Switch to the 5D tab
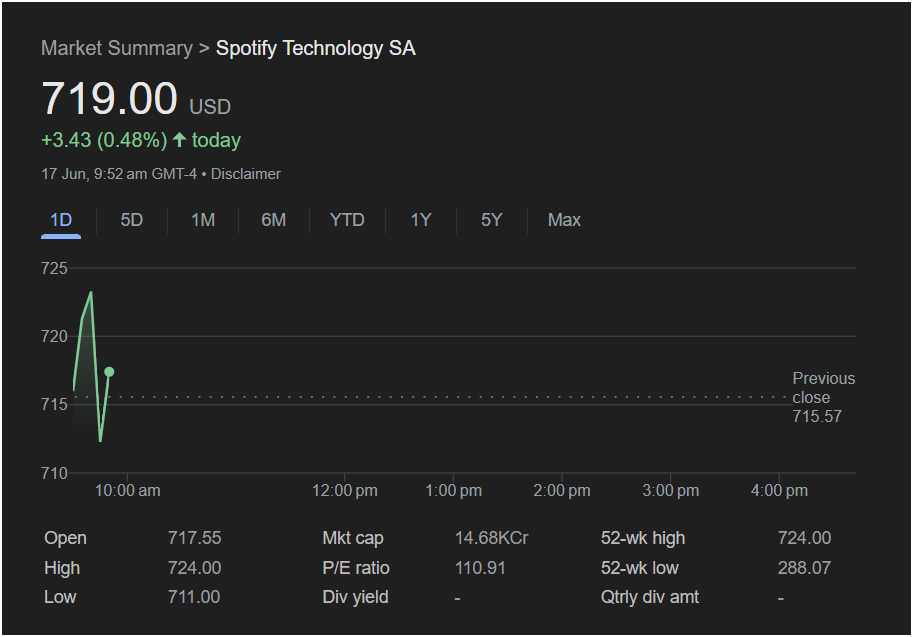Screen dimensions: 913x637 click(x=132, y=220)
